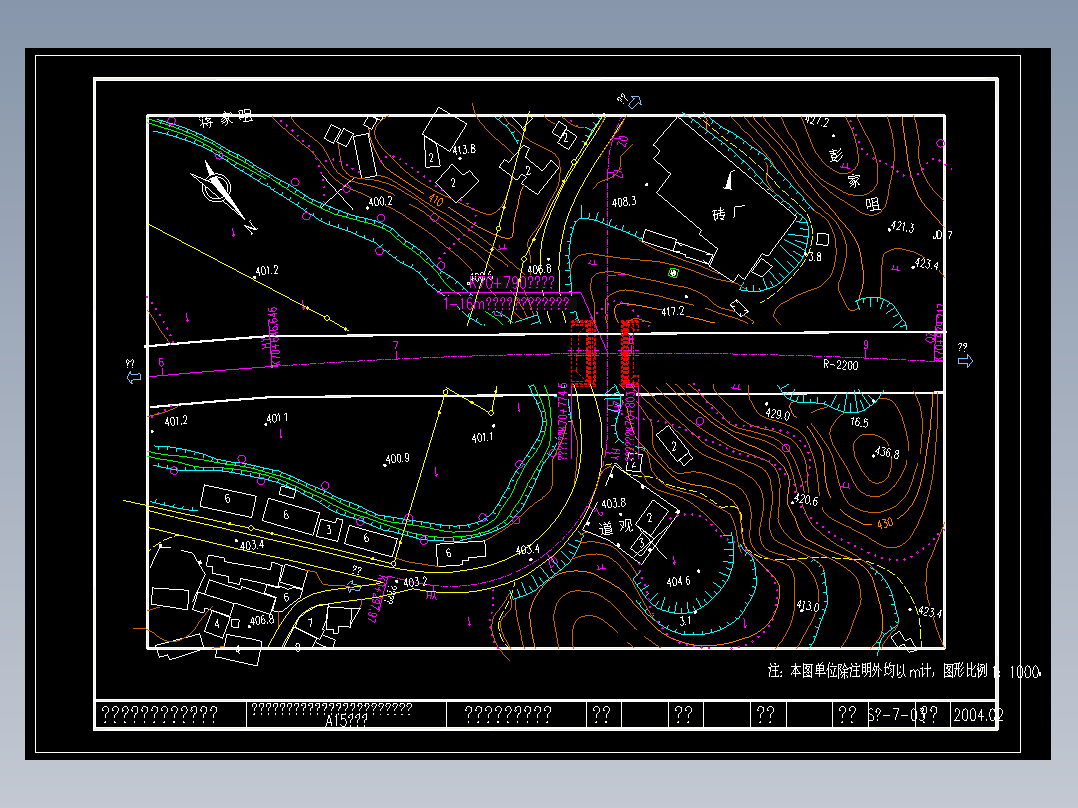The height and width of the screenshot is (808, 1078).
Task: Click the magenta number 20 near top
Action: coord(622,141)
